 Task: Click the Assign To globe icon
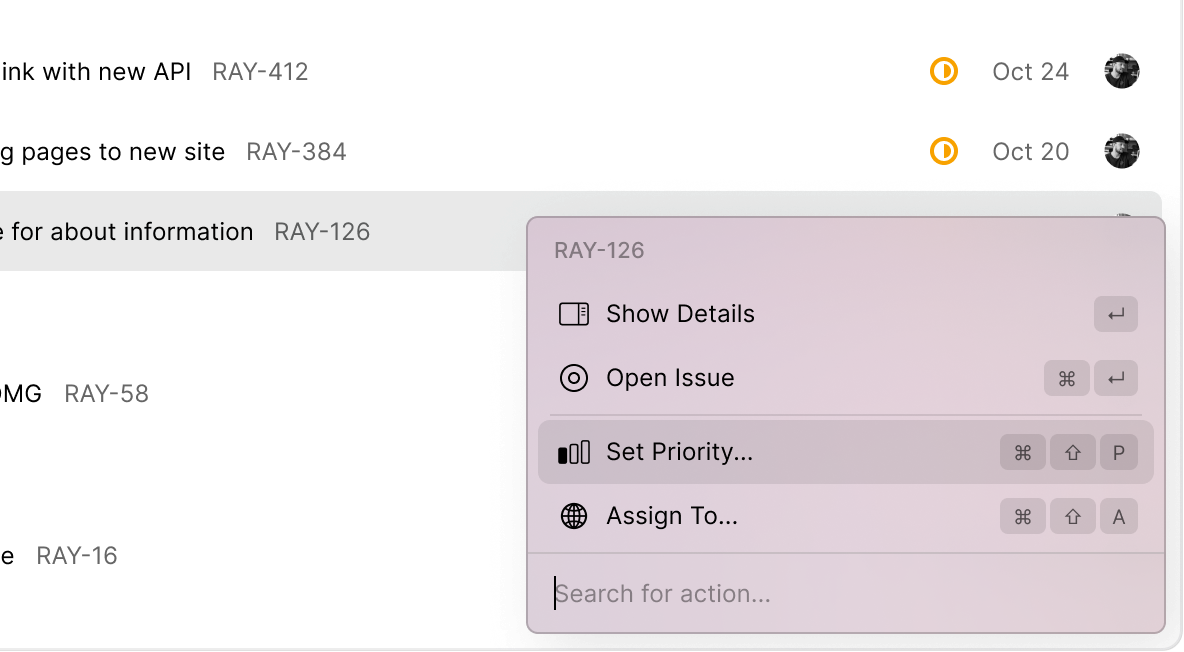tap(574, 516)
